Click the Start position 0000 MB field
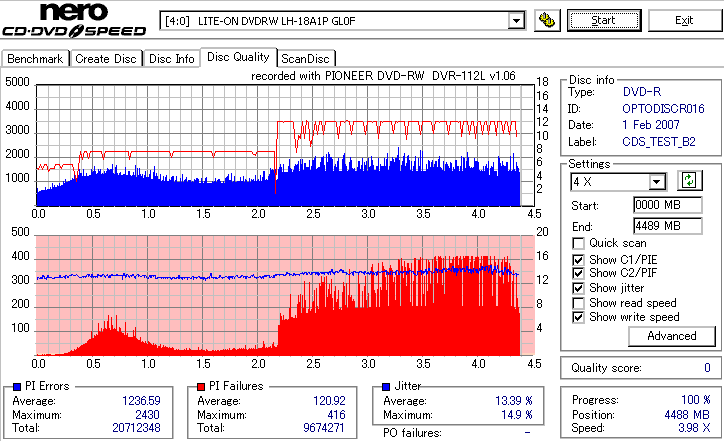The width and height of the screenshot is (724, 441). (668, 205)
